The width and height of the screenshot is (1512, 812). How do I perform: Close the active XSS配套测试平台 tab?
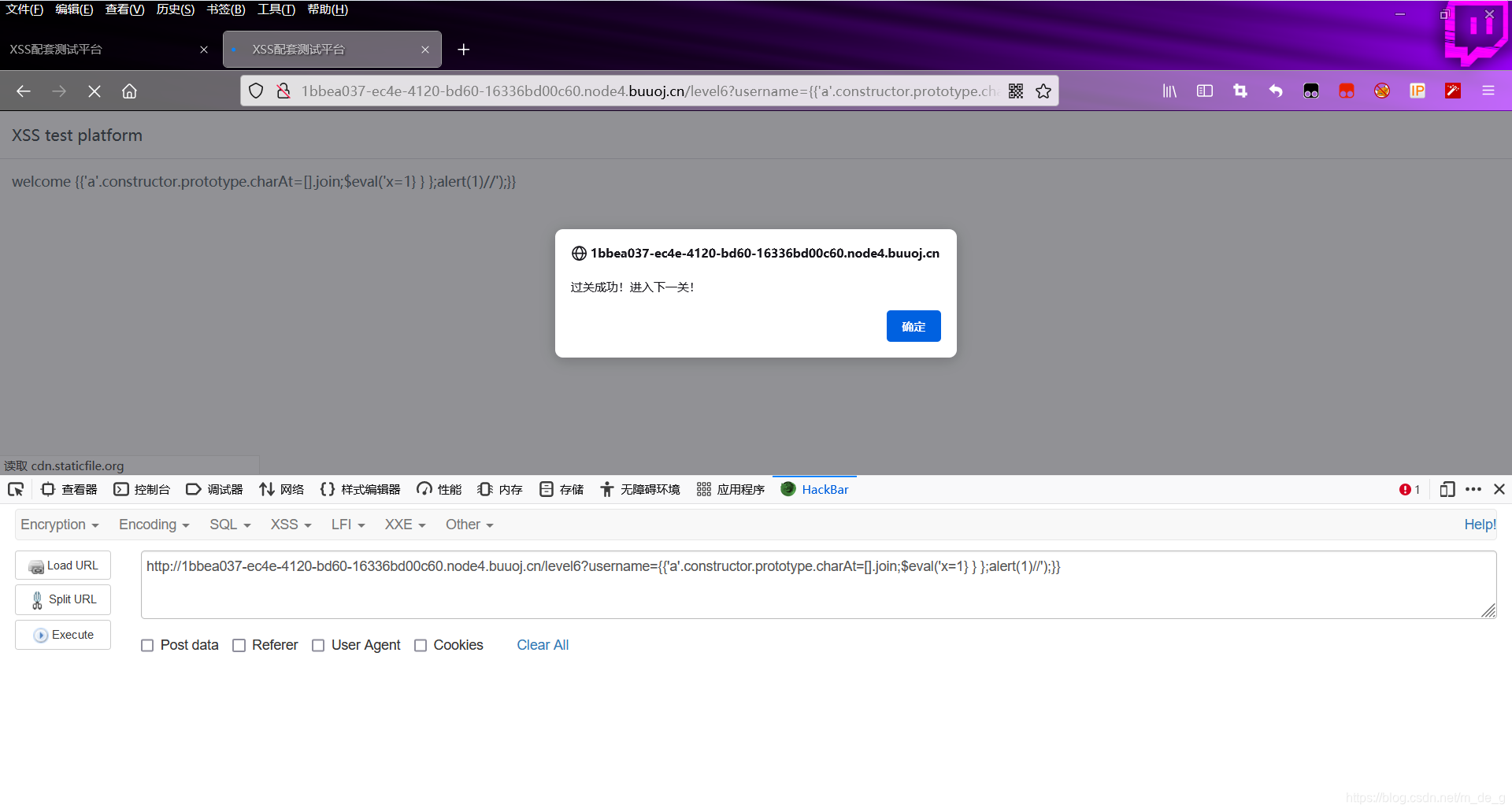pos(425,50)
